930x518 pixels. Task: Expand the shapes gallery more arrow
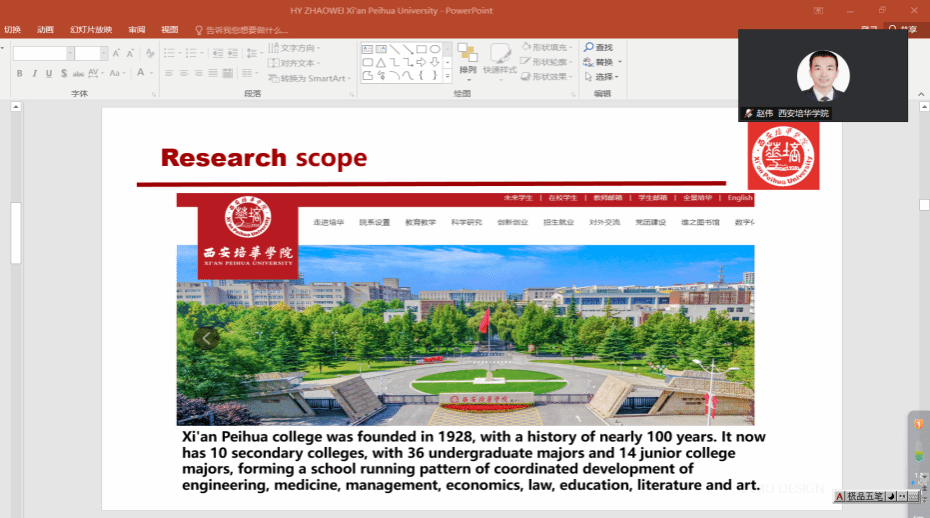446,75
